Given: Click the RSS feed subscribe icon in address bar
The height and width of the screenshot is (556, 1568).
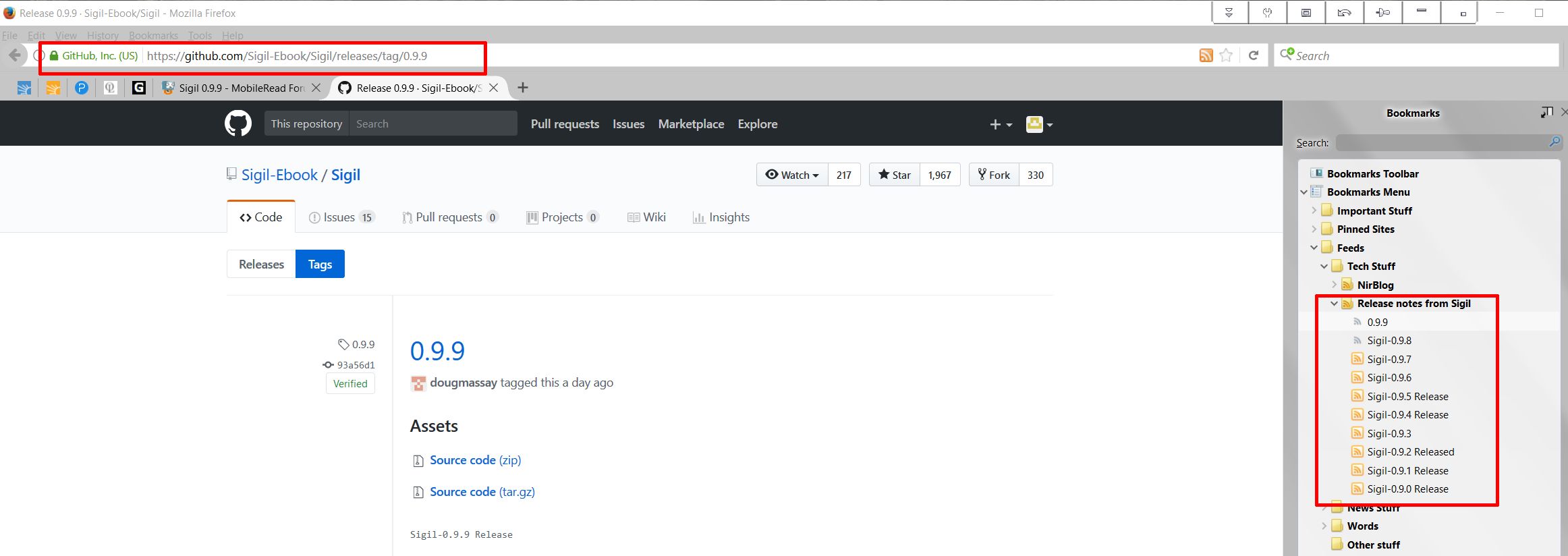Looking at the screenshot, I should pos(1206,55).
